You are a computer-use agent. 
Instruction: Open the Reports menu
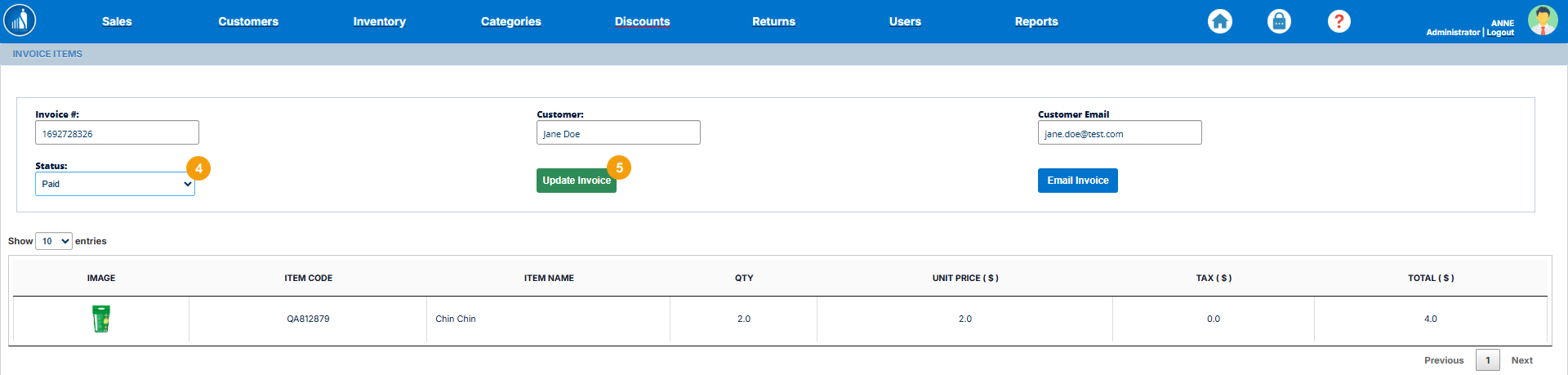[1036, 21]
